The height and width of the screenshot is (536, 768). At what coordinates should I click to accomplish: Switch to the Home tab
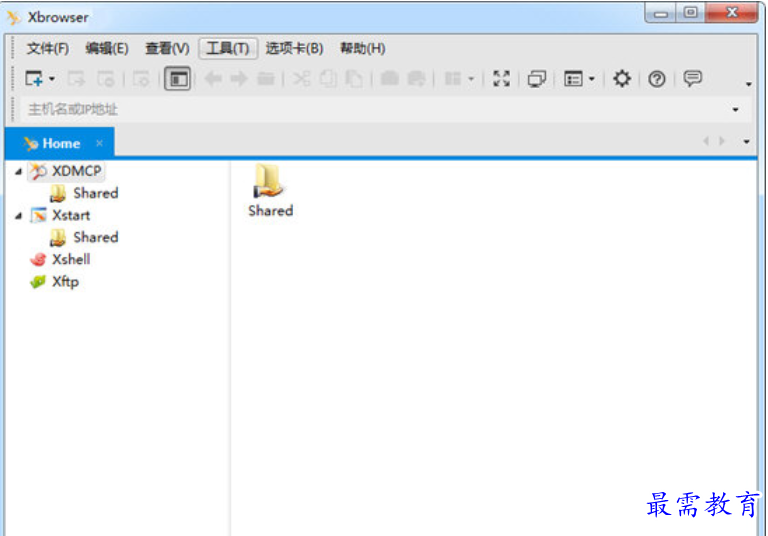pyautogui.click(x=61, y=143)
